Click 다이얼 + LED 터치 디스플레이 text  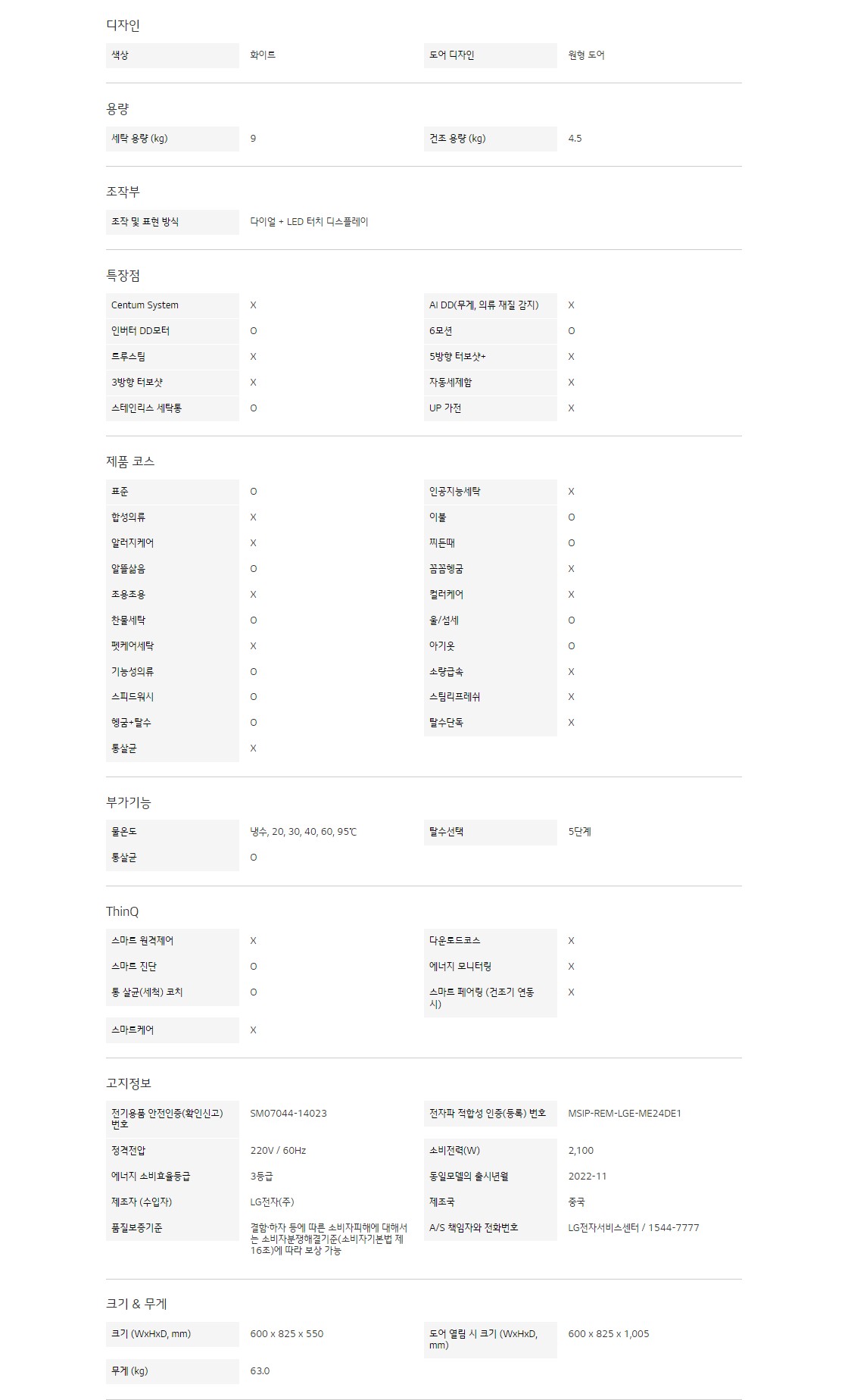(x=309, y=222)
